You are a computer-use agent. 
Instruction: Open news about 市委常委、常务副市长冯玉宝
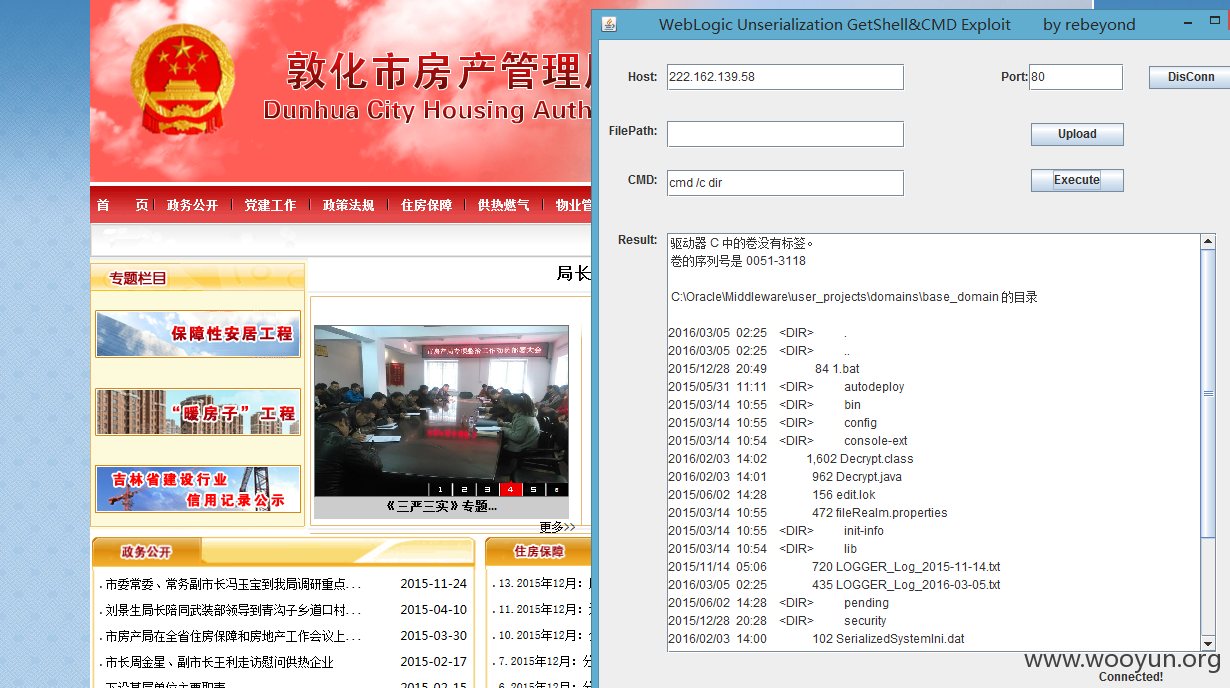233,584
